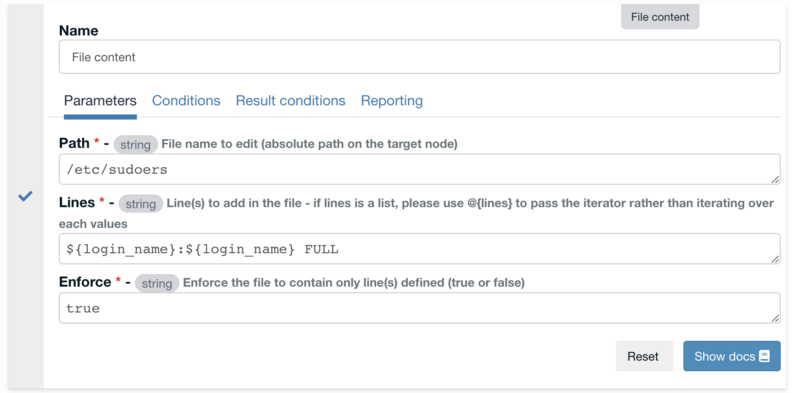Click the Lines field with login_name value

[419, 249]
